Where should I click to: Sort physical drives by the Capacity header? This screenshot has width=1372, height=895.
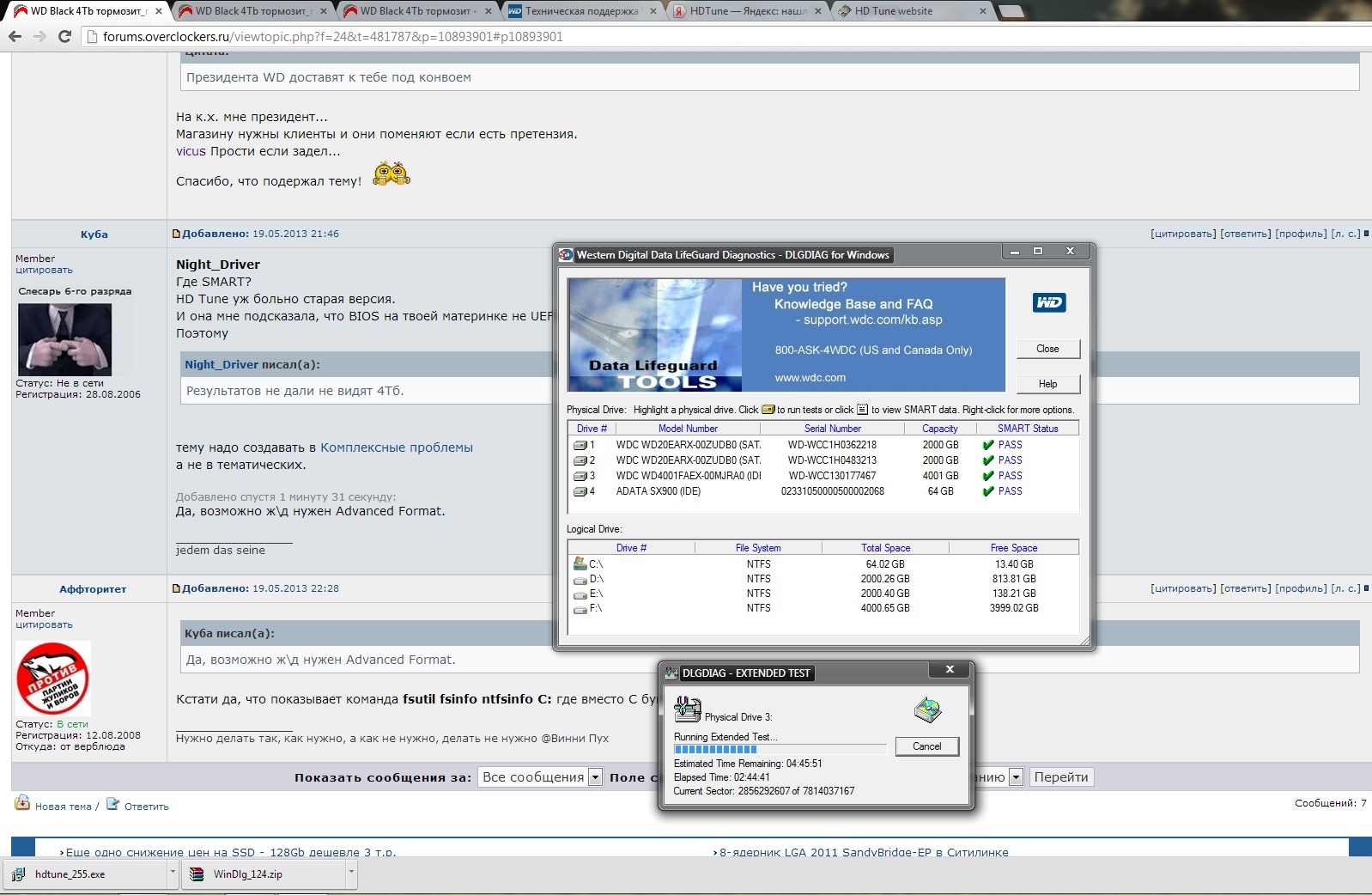pyautogui.click(x=940, y=429)
